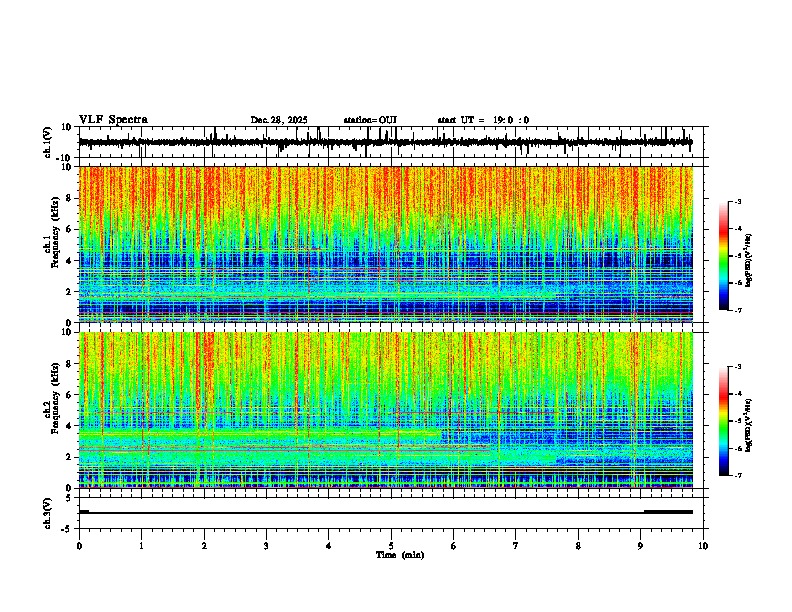Click the "-7" label below ch.2 colorbar
The height and width of the screenshot is (612, 792).
tap(737, 476)
